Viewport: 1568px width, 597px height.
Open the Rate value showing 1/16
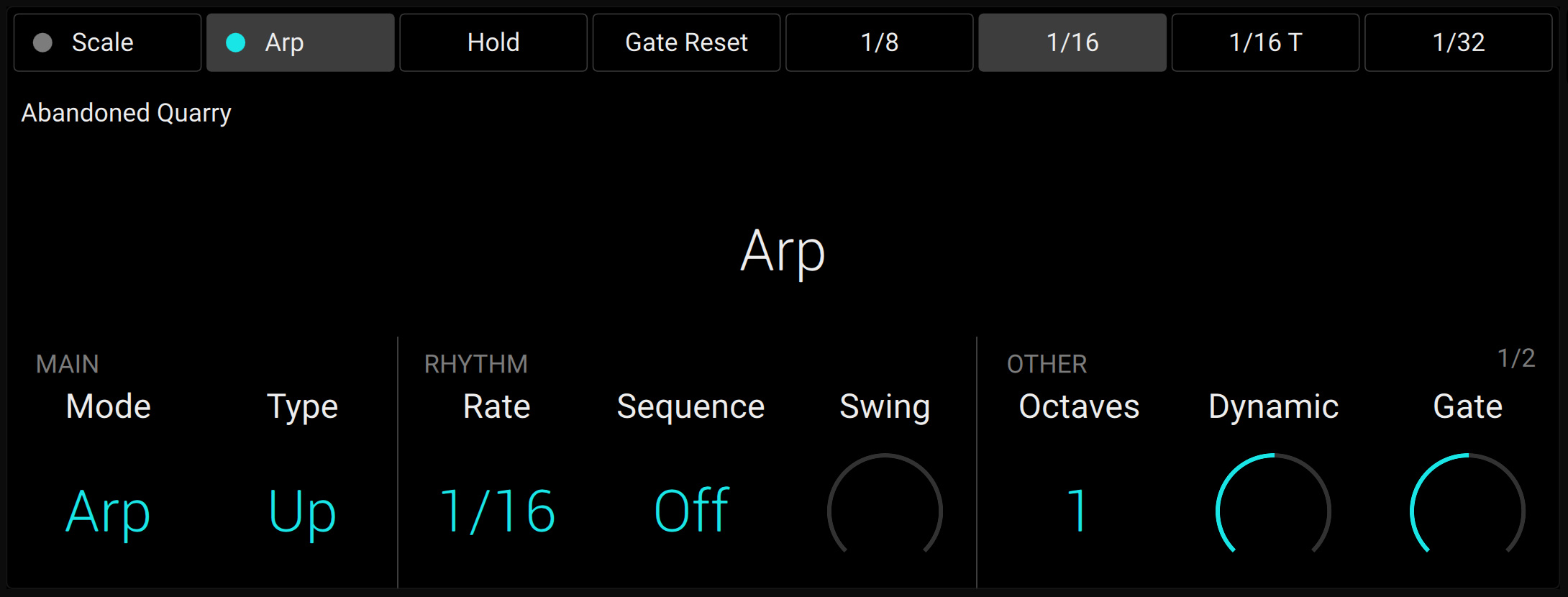[496, 511]
